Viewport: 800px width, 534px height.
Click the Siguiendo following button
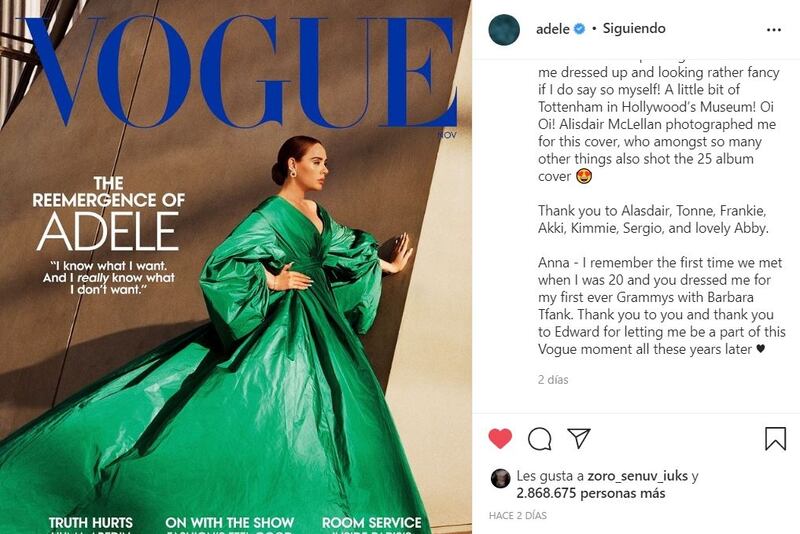tap(634, 29)
